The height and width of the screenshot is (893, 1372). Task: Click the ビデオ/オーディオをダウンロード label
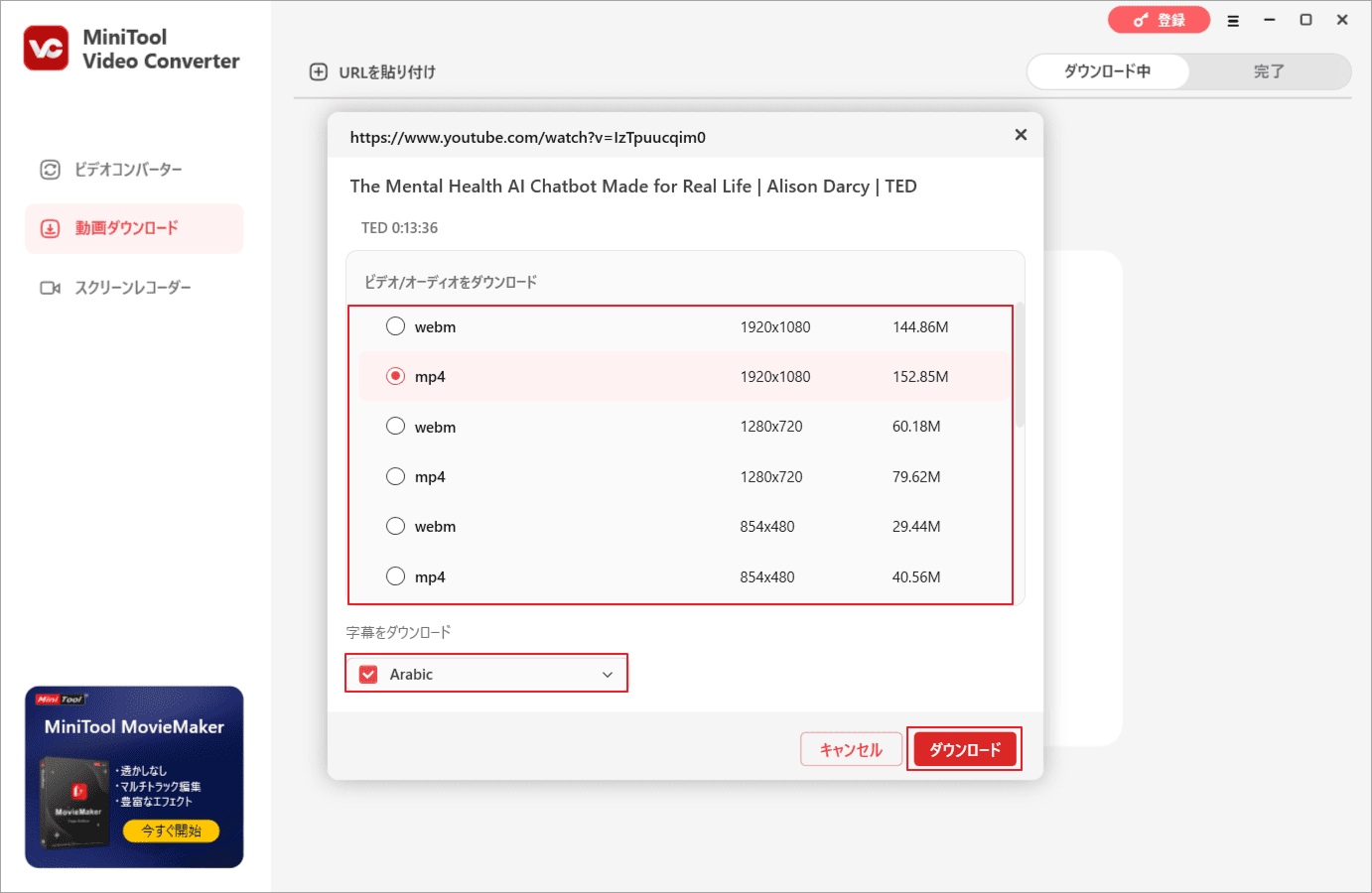[x=451, y=283]
